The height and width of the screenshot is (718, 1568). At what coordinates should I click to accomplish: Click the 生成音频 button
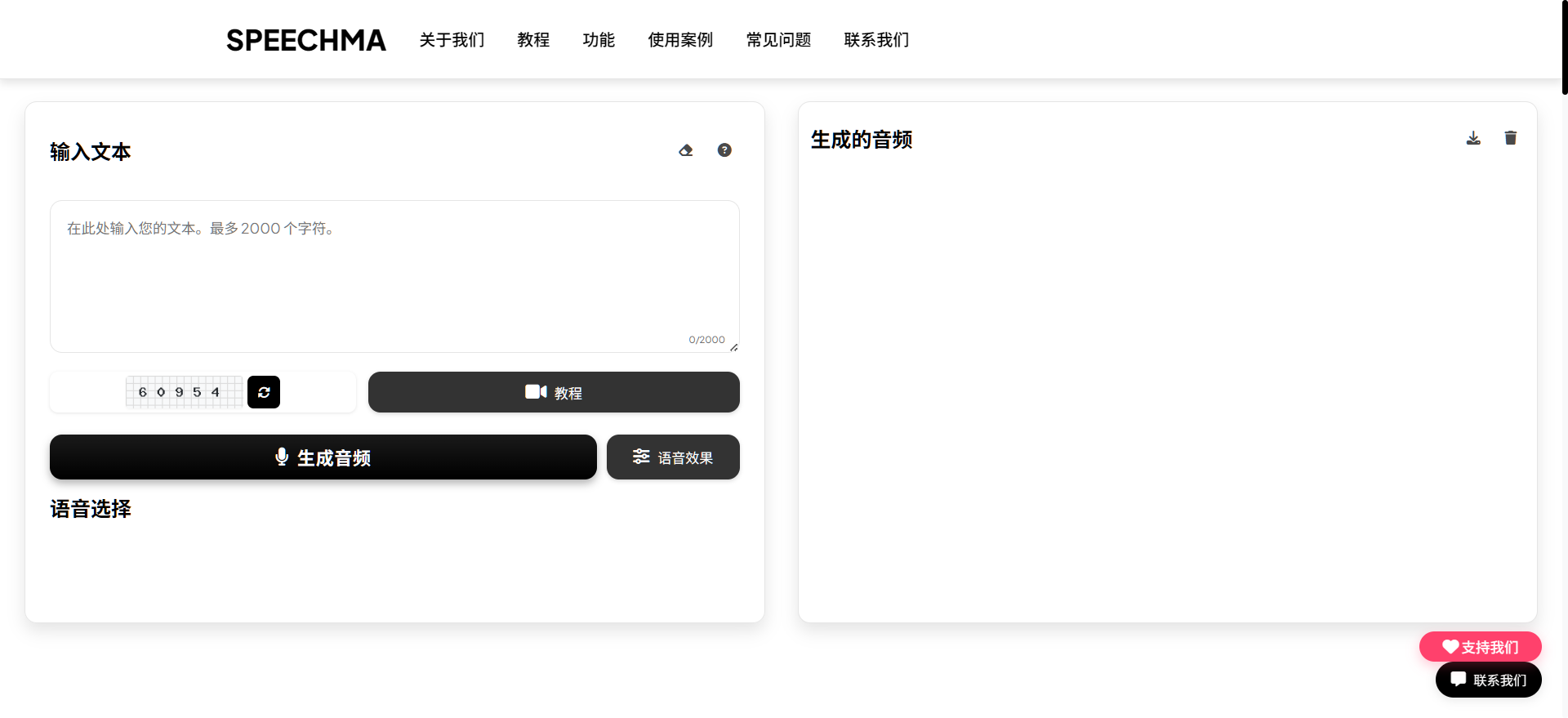323,457
